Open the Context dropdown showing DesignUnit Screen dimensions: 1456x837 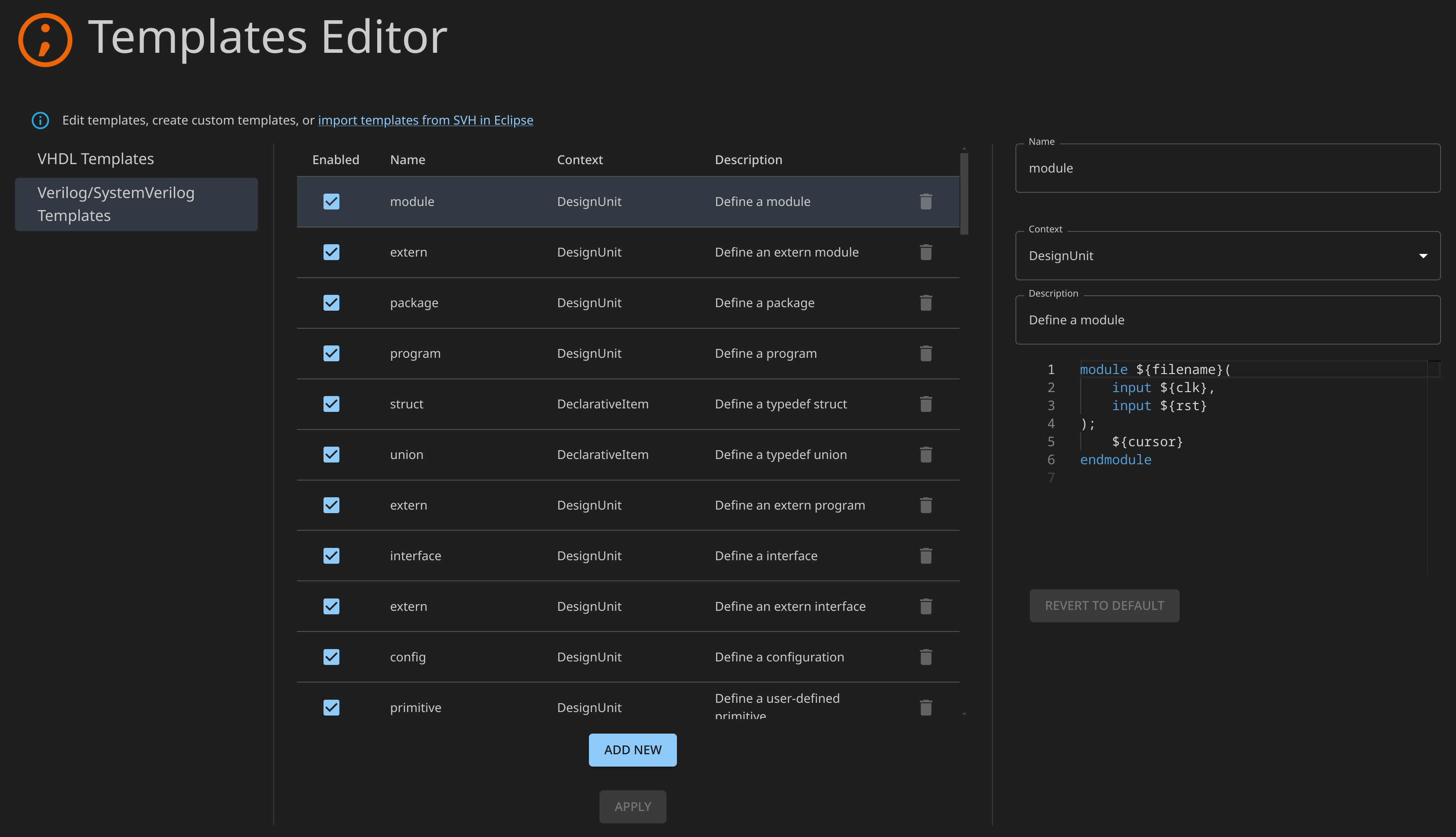tap(1227, 256)
